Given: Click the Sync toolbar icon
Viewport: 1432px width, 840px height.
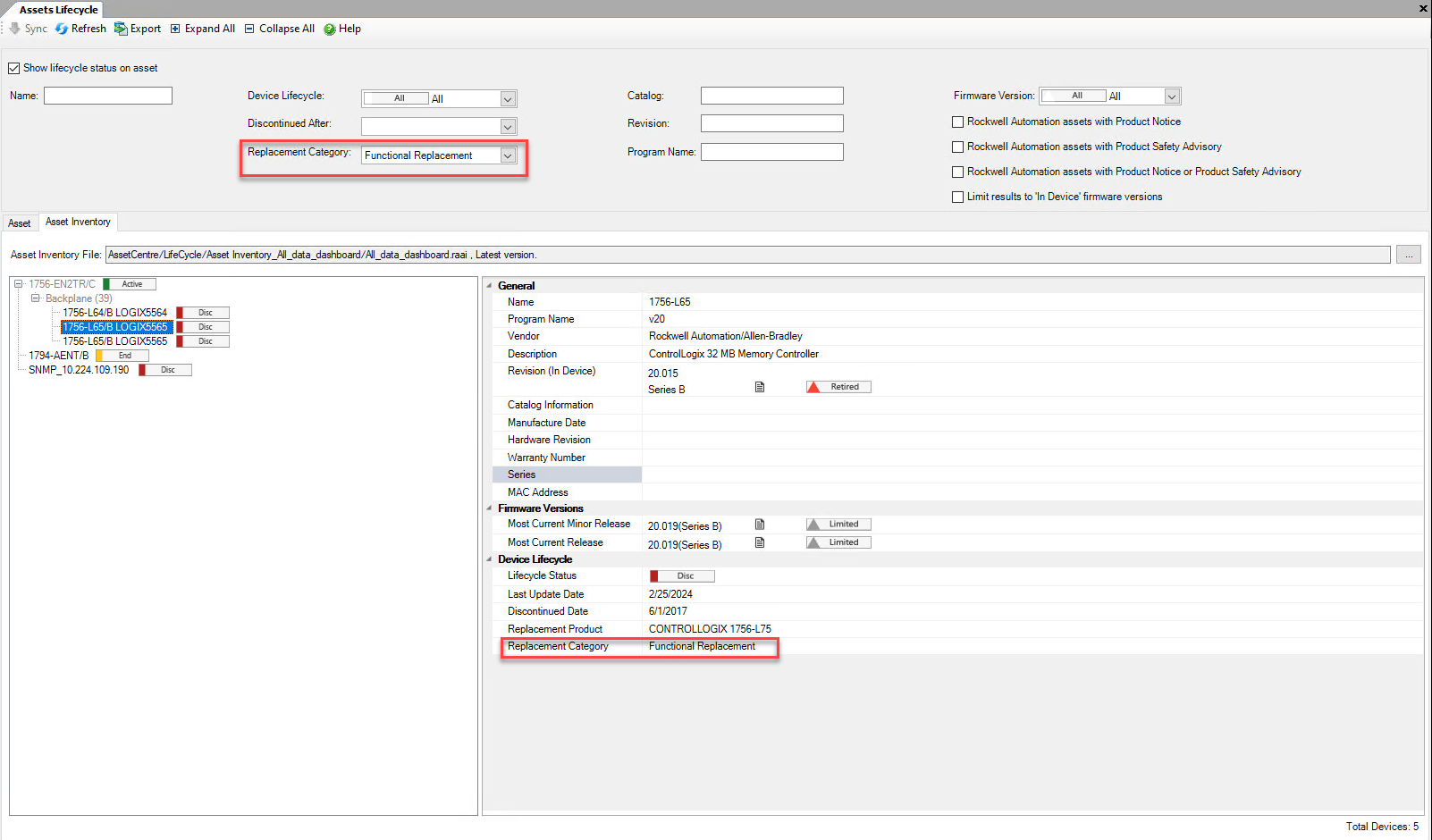Looking at the screenshot, I should [15, 29].
